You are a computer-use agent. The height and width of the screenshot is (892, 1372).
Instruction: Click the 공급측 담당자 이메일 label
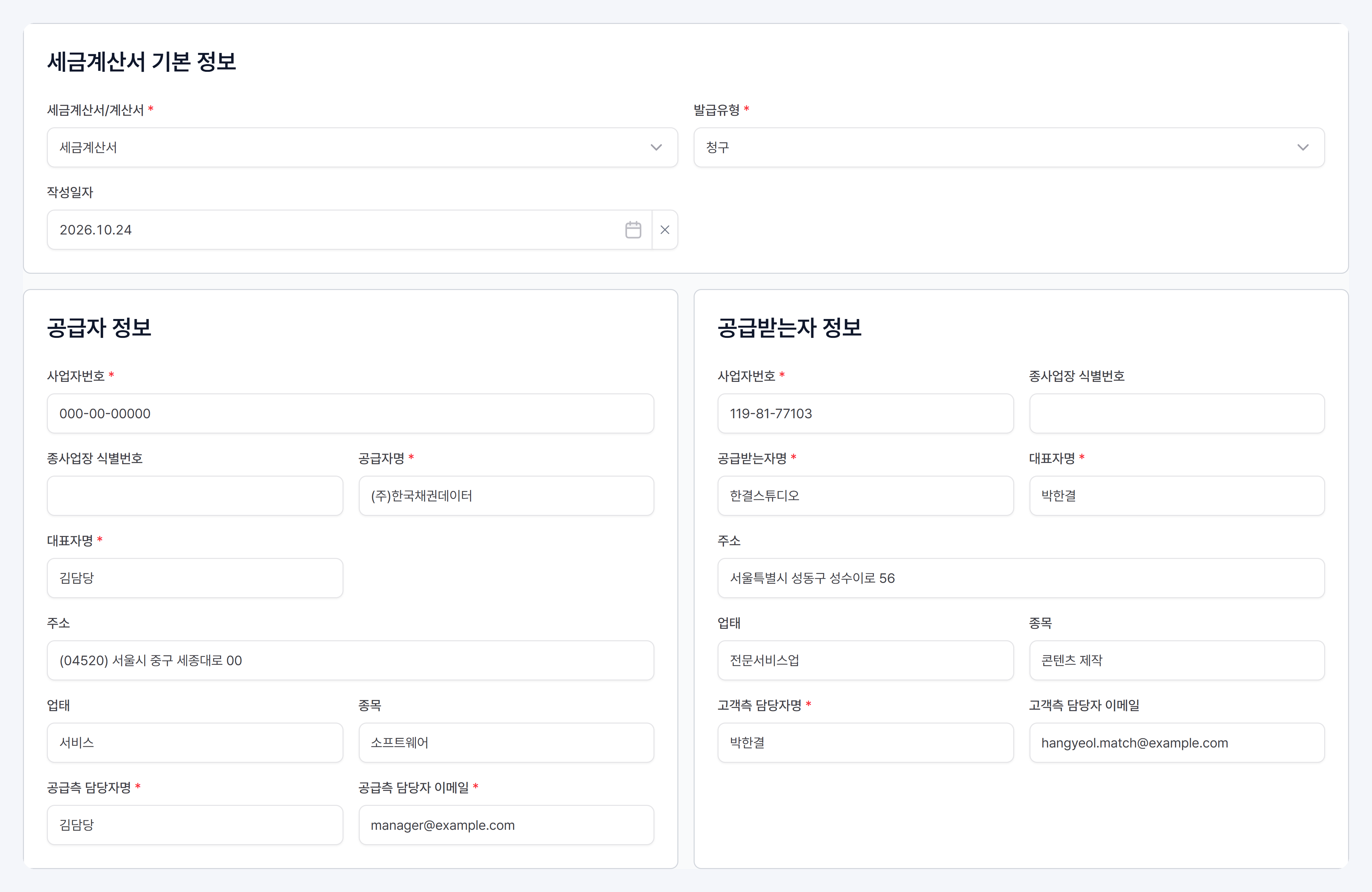pyautogui.click(x=413, y=788)
